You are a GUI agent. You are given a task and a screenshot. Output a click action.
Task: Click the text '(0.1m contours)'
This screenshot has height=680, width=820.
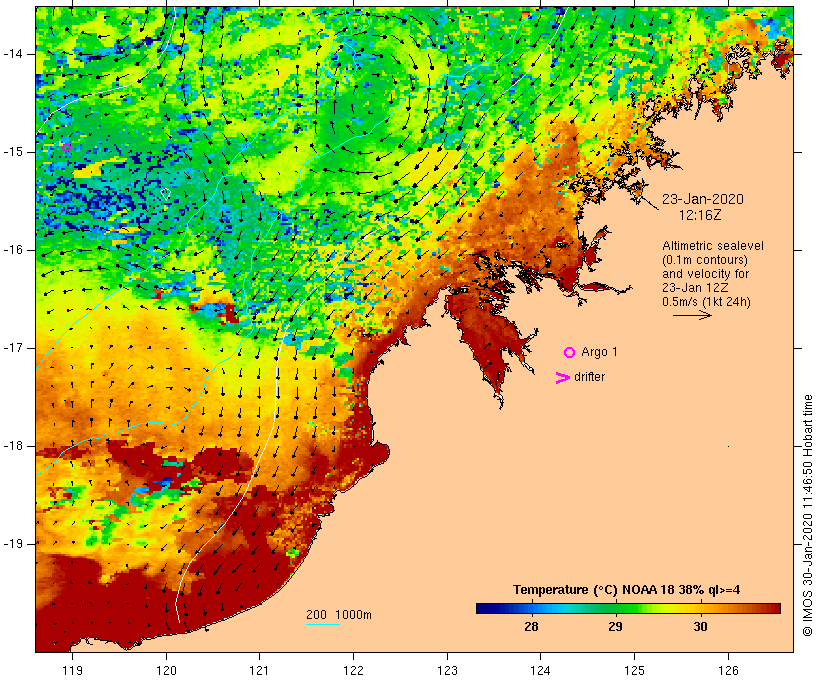click(x=705, y=260)
